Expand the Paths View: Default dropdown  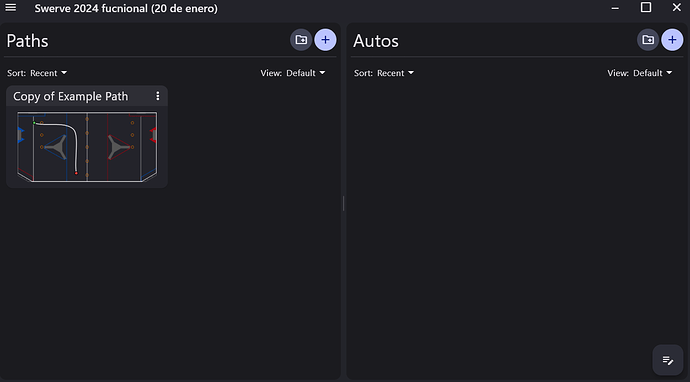(x=293, y=73)
